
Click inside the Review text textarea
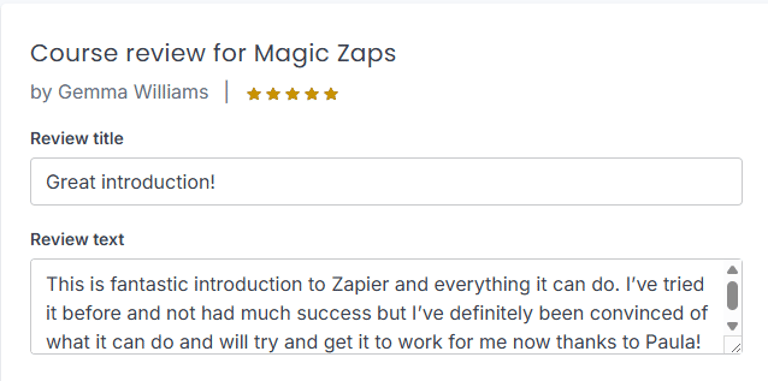coord(378,307)
